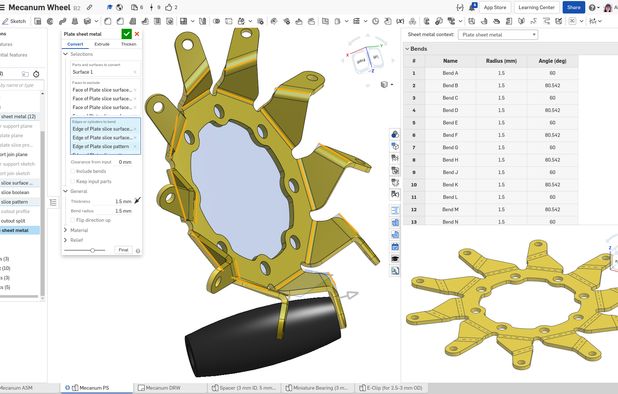Click the blue Share button
The height and width of the screenshot is (394, 618).
pyautogui.click(x=573, y=7)
